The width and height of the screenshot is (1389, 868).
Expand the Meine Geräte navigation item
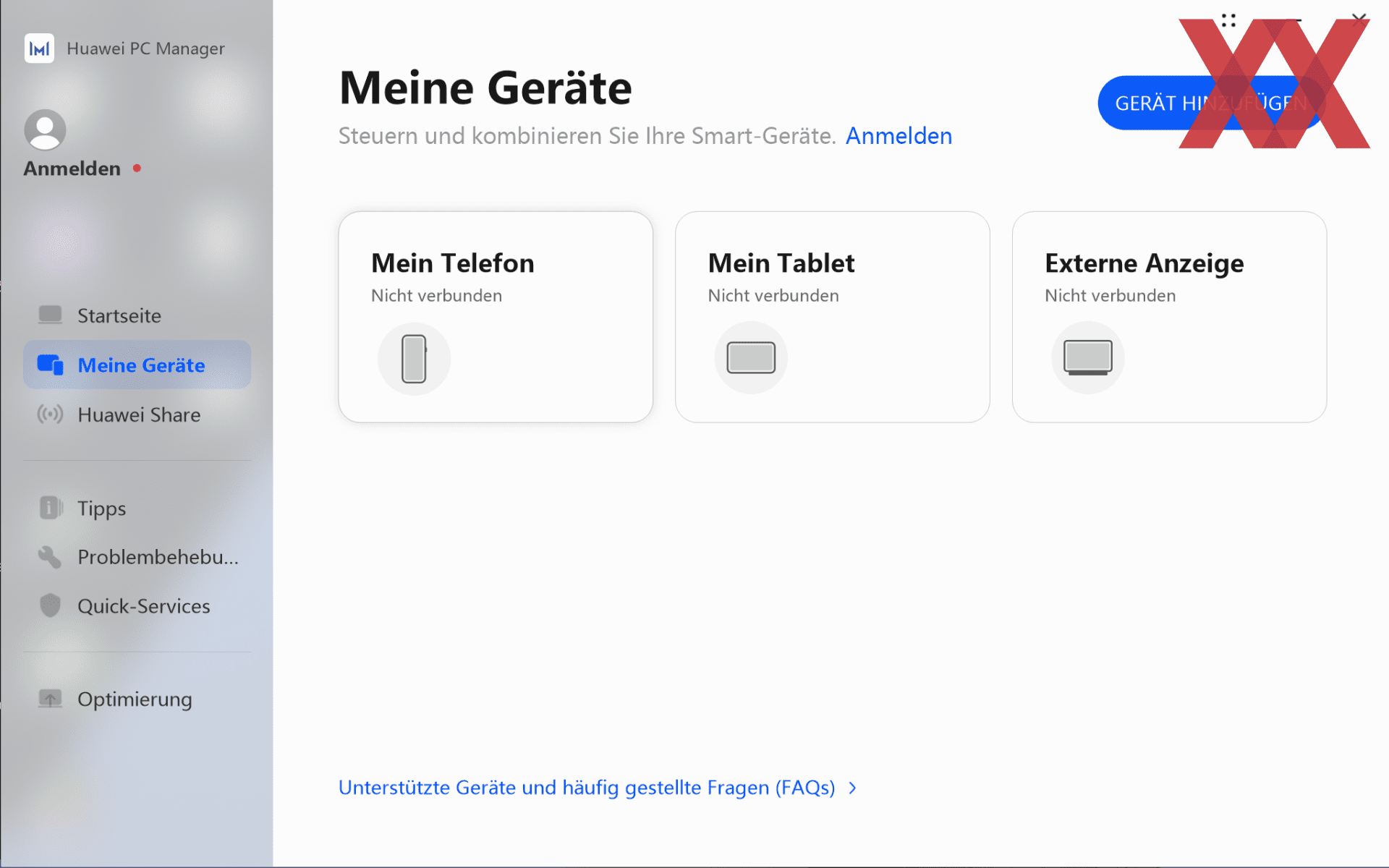point(140,365)
